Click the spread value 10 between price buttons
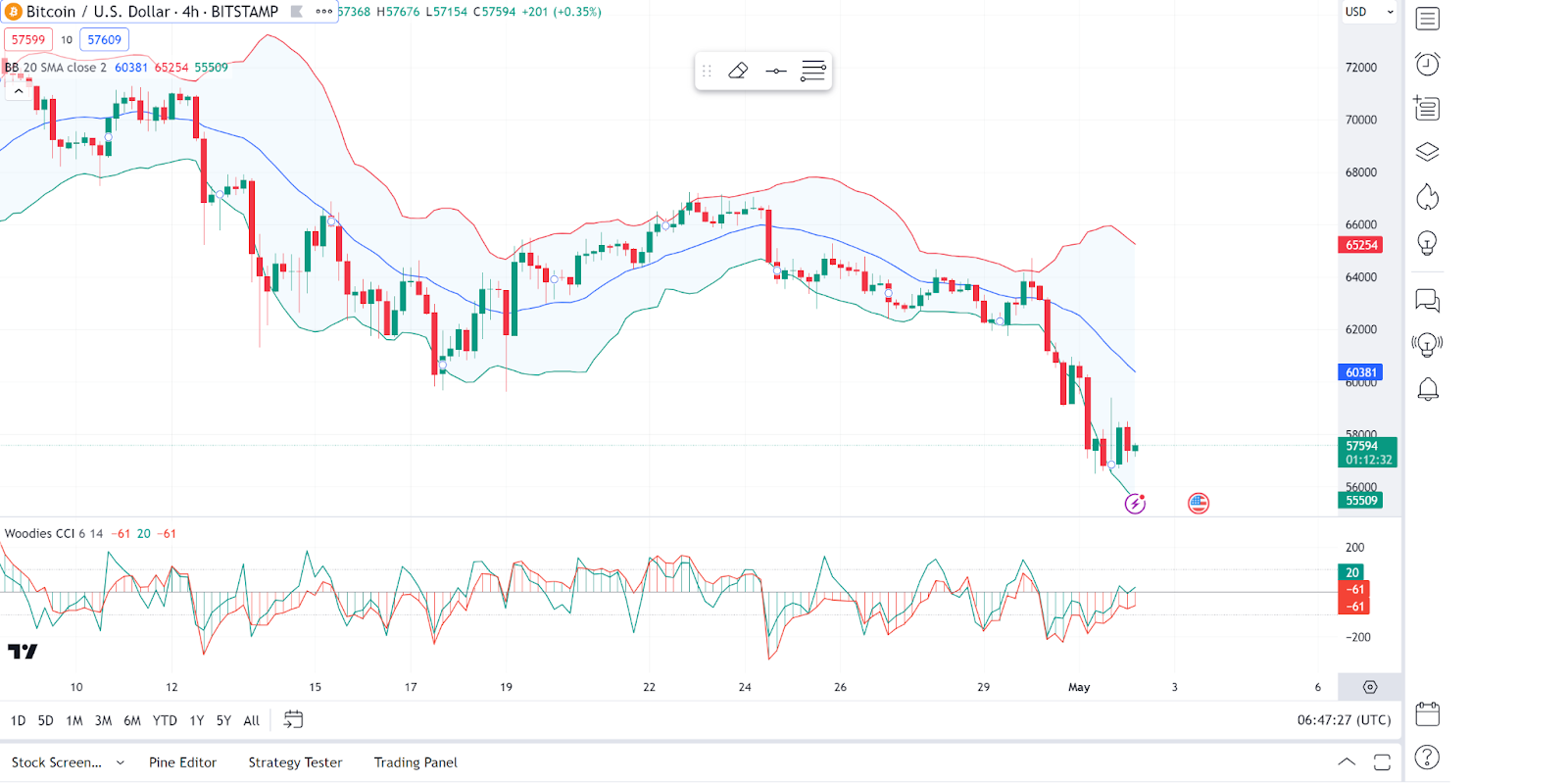This screenshot has height=783, width=1568. point(67,40)
